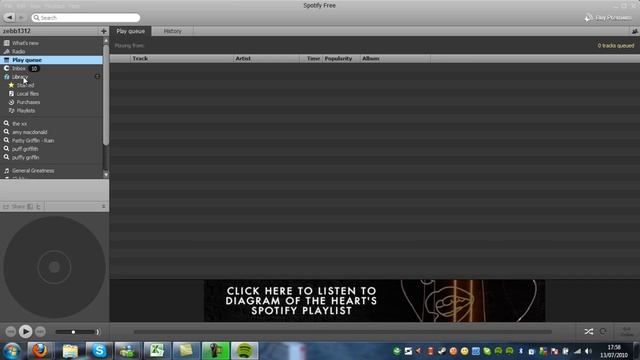Screen dimensions: 640x360
Task: Switch to the Play queue tab
Action: click(131, 31)
